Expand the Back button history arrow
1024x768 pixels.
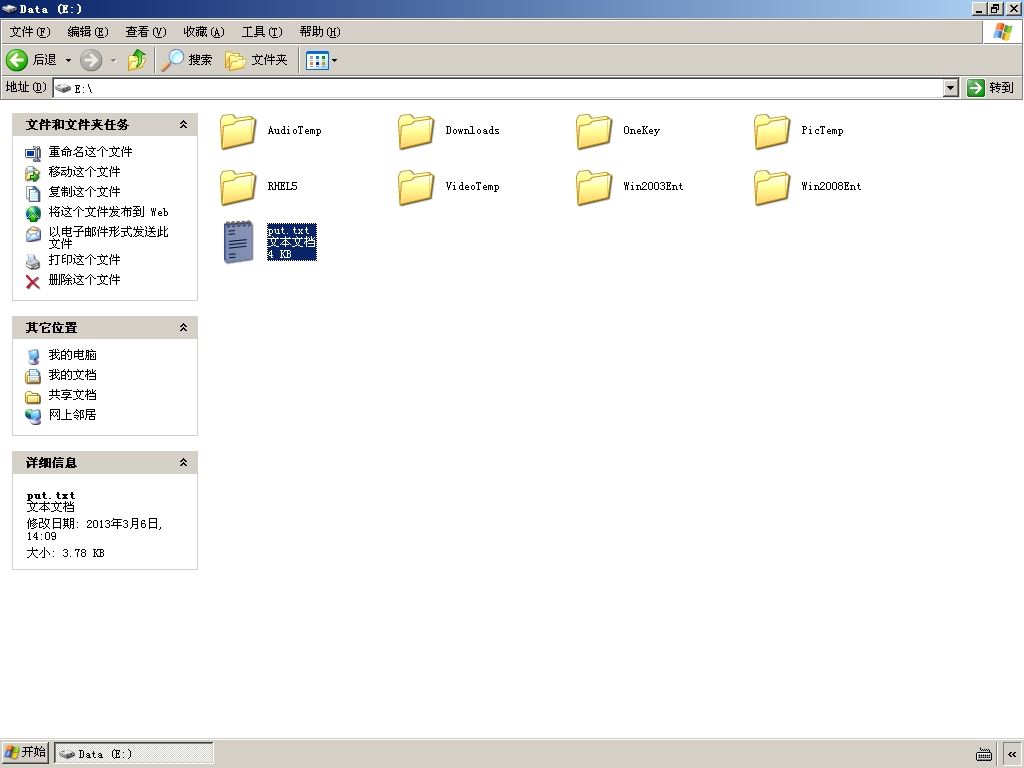point(68,60)
